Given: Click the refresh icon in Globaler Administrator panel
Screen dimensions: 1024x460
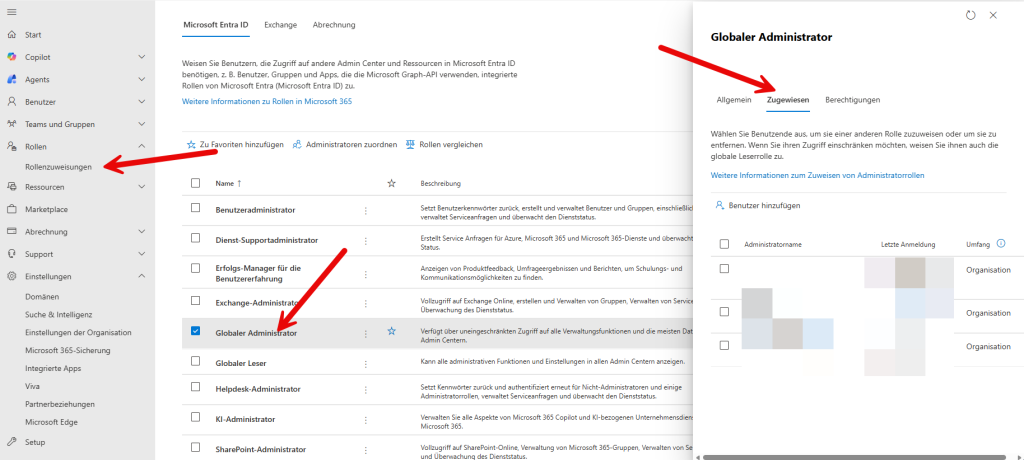Looking at the screenshot, I should 970,15.
